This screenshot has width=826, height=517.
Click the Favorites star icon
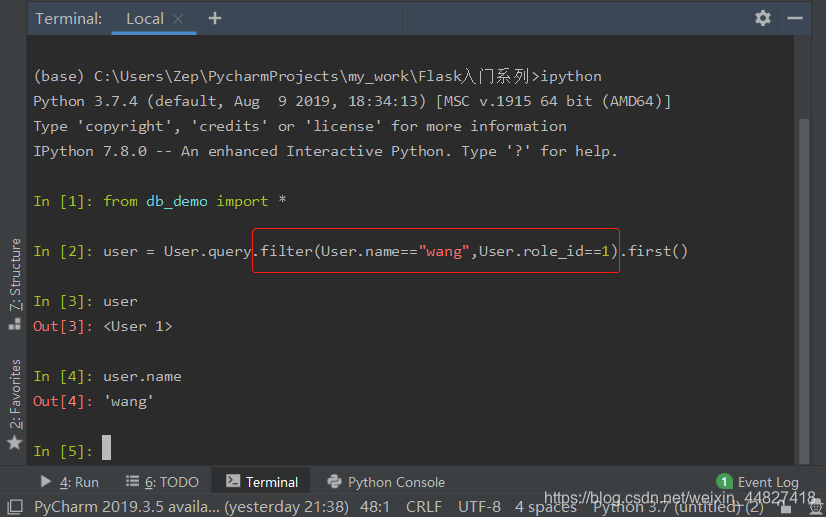click(x=15, y=442)
